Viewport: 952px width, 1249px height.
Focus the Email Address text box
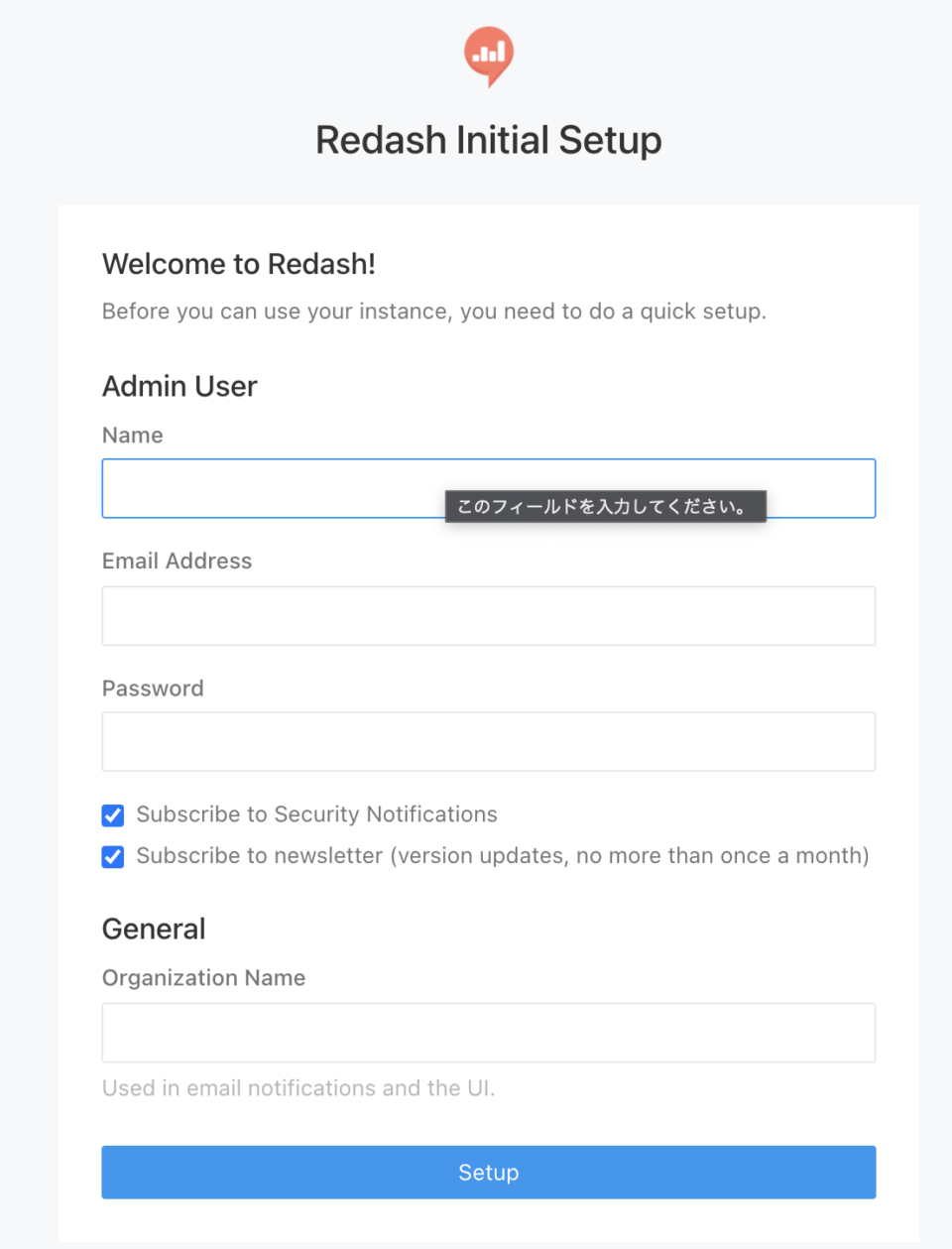coord(488,616)
